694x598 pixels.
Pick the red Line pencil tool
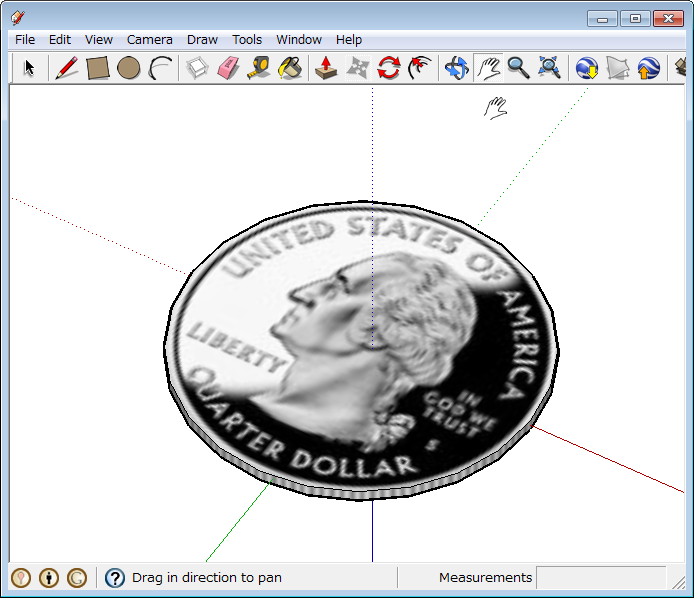point(67,68)
